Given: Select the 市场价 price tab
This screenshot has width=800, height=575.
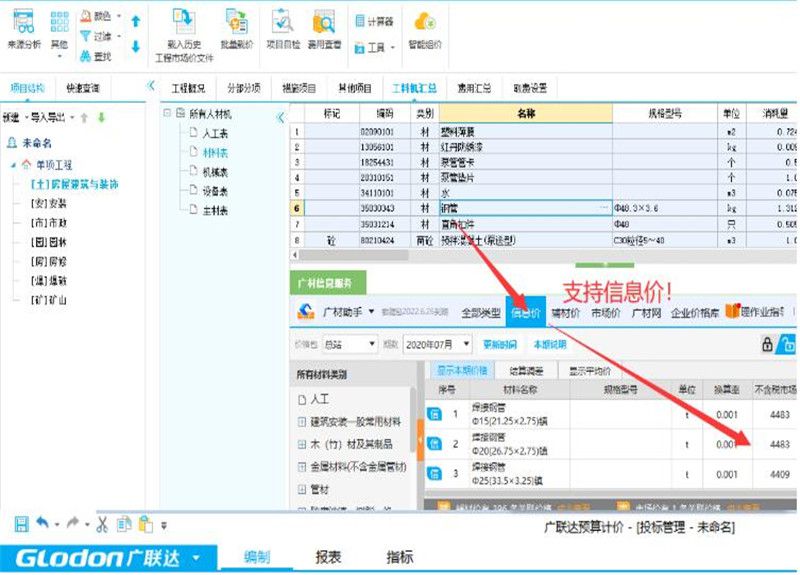Looking at the screenshot, I should click(x=606, y=313).
